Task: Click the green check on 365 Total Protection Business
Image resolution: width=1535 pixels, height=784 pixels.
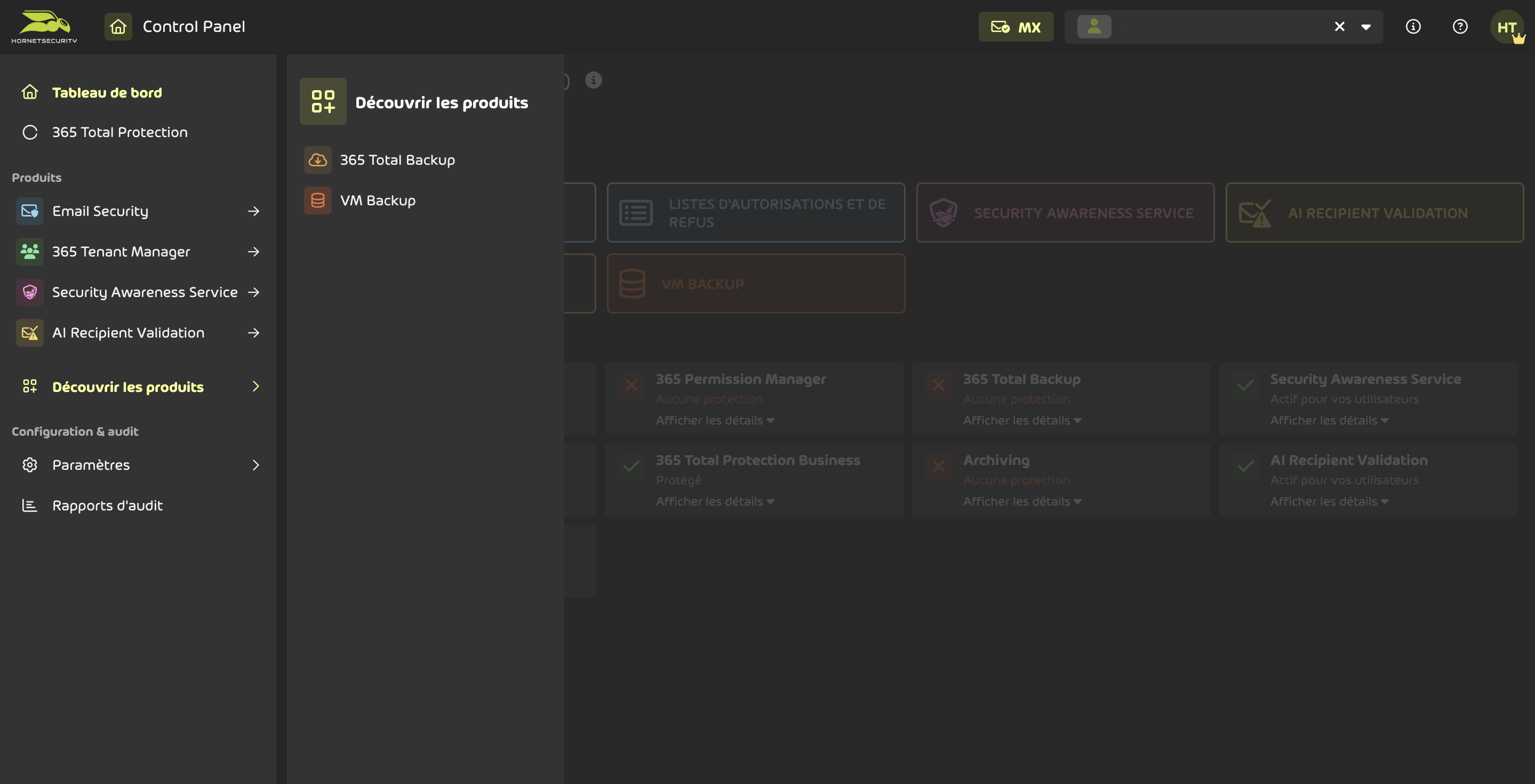Action: pyautogui.click(x=631, y=466)
